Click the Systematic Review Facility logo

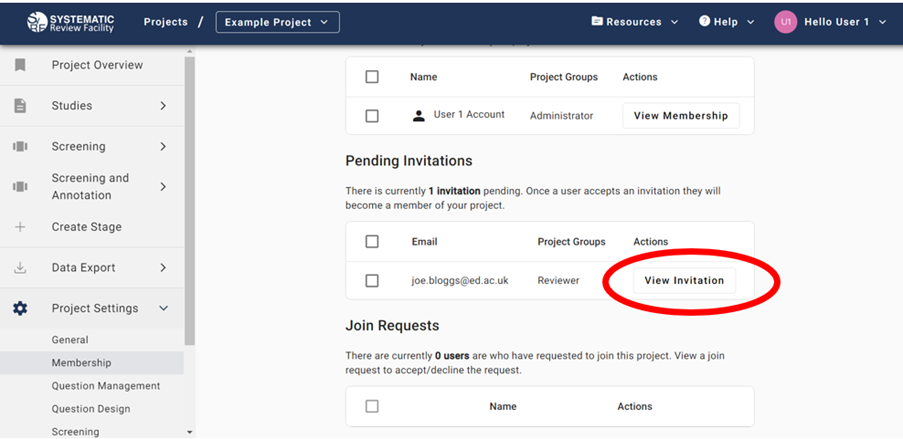(x=68, y=21)
